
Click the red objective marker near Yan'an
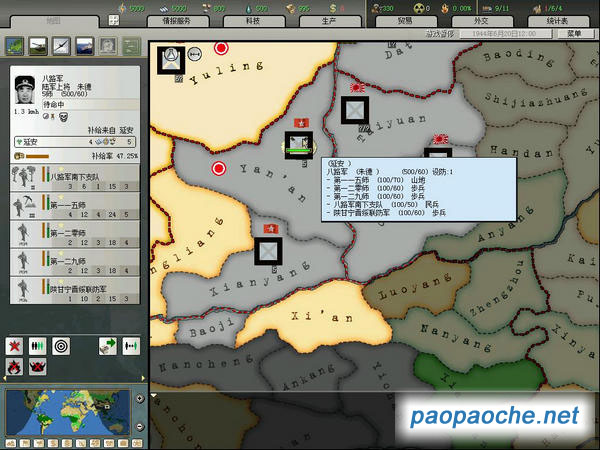click(218, 168)
